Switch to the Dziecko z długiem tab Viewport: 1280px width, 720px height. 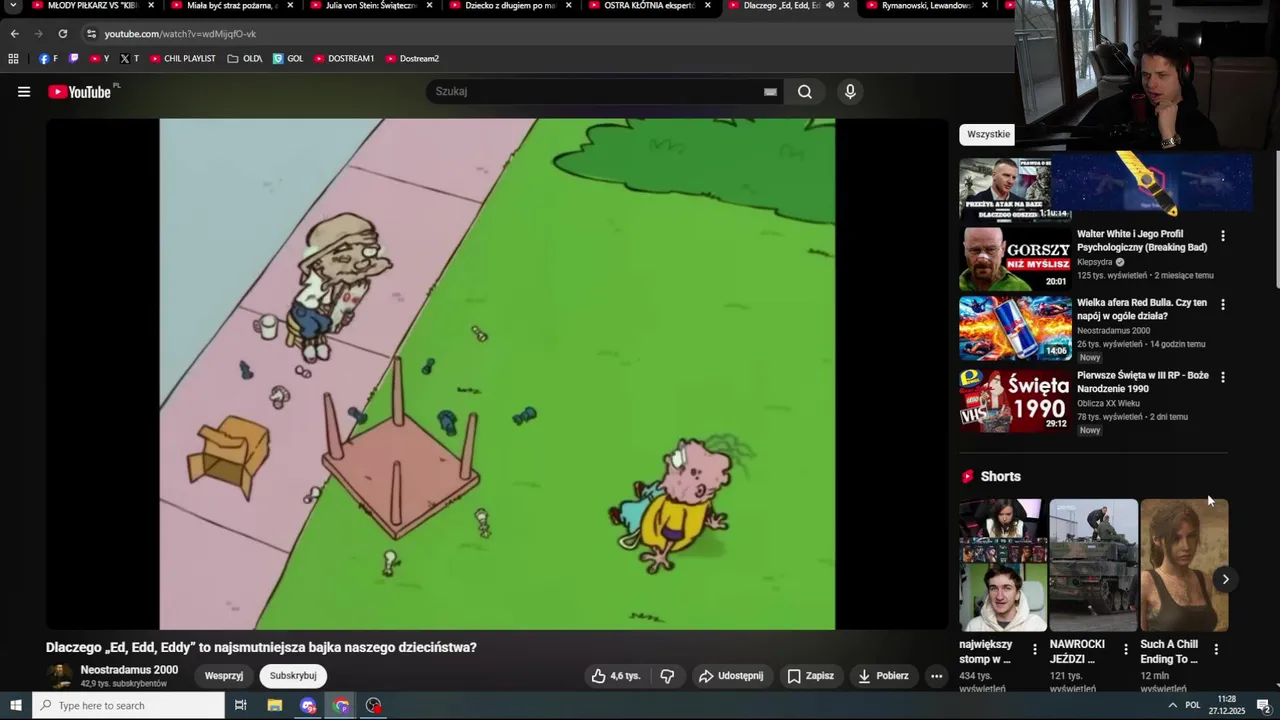[507, 6]
